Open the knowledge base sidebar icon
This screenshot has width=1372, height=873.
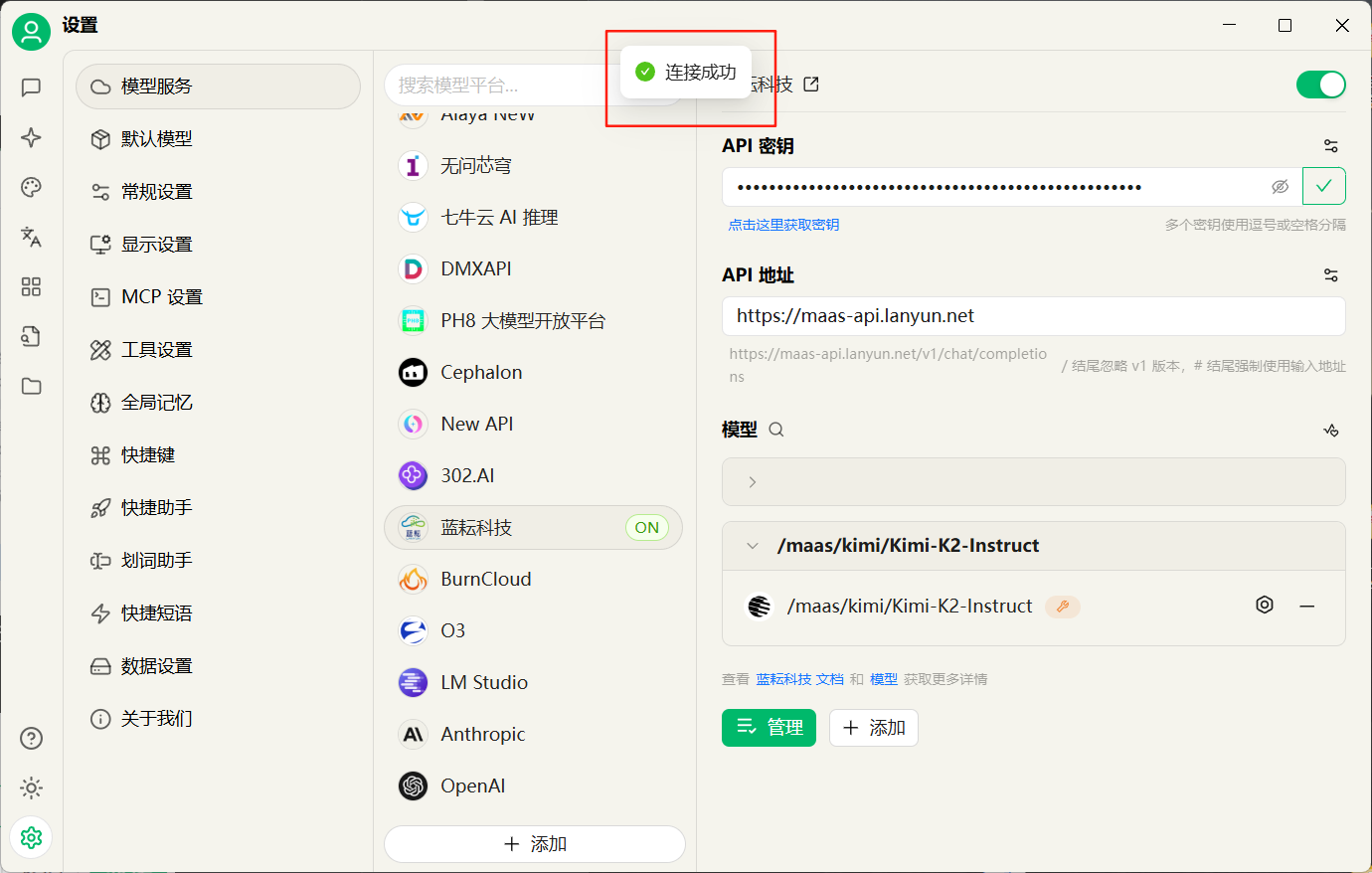click(x=31, y=336)
